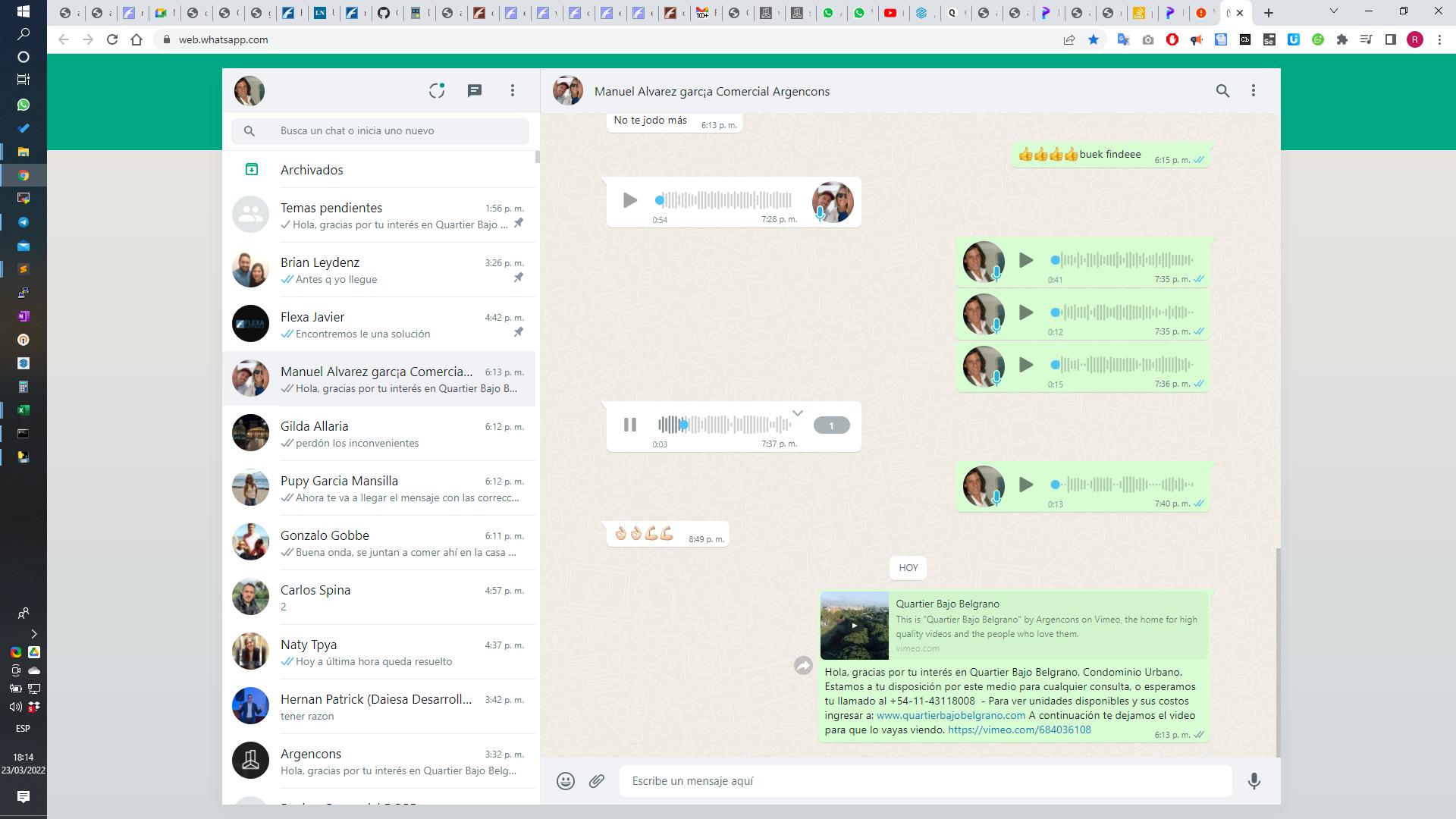Open Archivados archived chats
Viewport: 1456px width, 819px height.
coord(379,170)
